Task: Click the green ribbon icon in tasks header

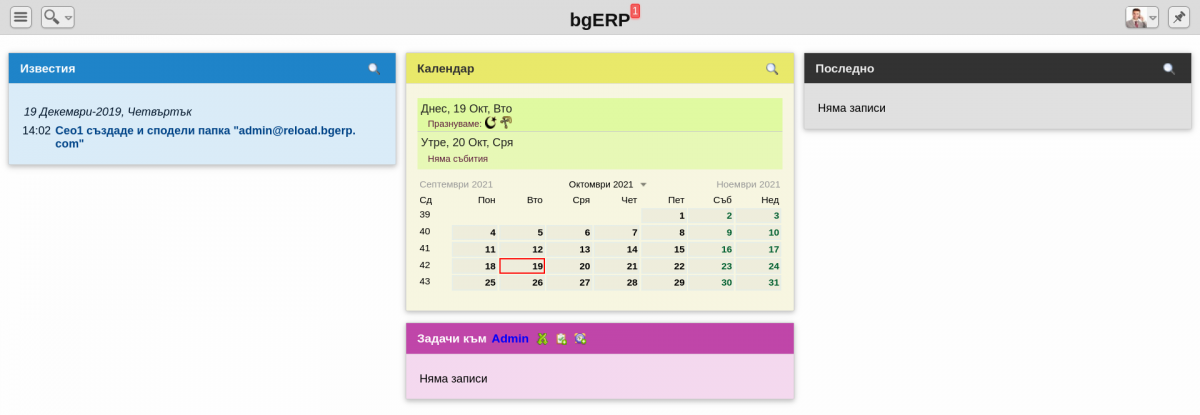Action: [x=541, y=339]
